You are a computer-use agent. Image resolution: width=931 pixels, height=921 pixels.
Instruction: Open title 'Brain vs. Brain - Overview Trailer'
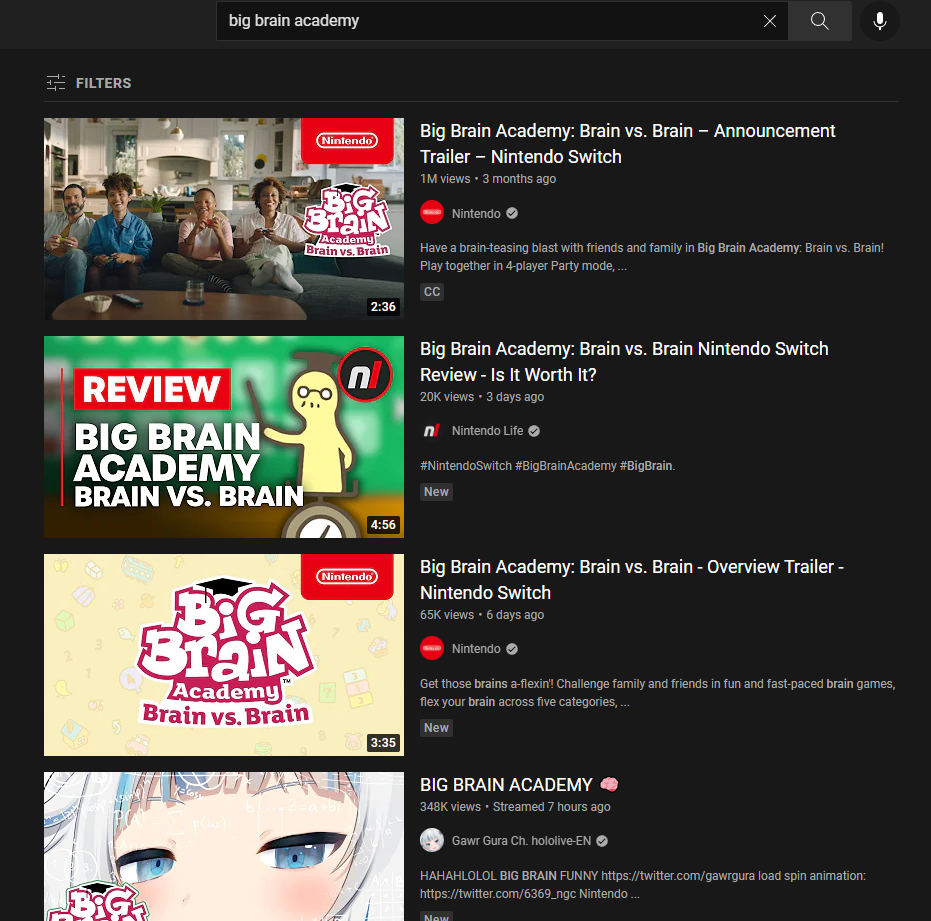pyautogui.click(x=632, y=580)
